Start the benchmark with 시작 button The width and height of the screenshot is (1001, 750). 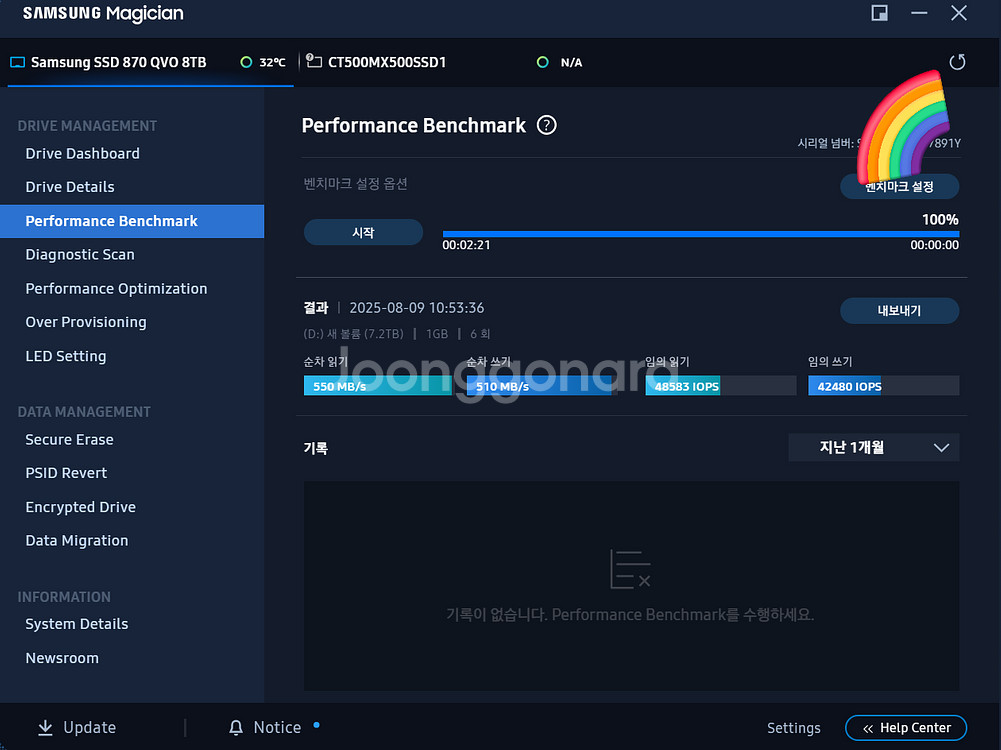point(363,232)
